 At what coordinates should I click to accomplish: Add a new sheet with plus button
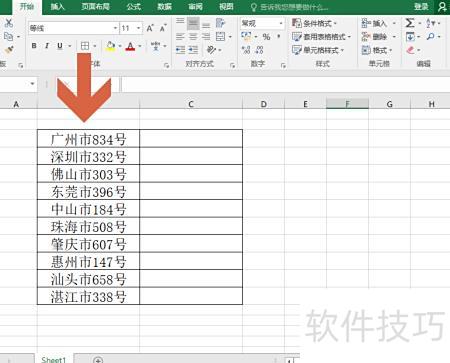coord(98,360)
